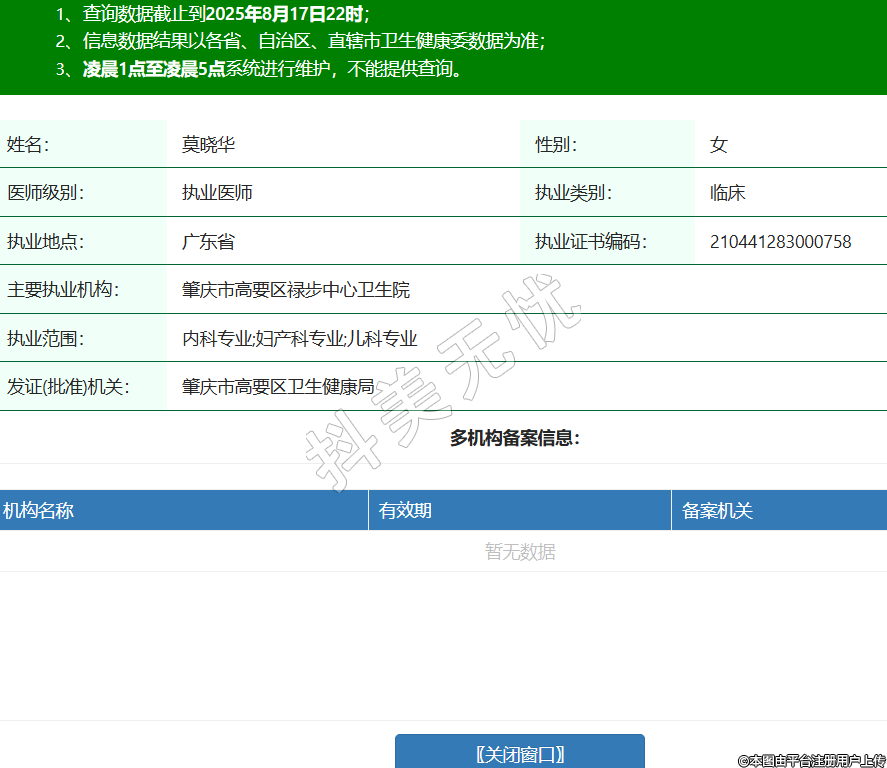This screenshot has width=887, height=768.
Task: Click the 性别 field label
Action: [x=556, y=145]
